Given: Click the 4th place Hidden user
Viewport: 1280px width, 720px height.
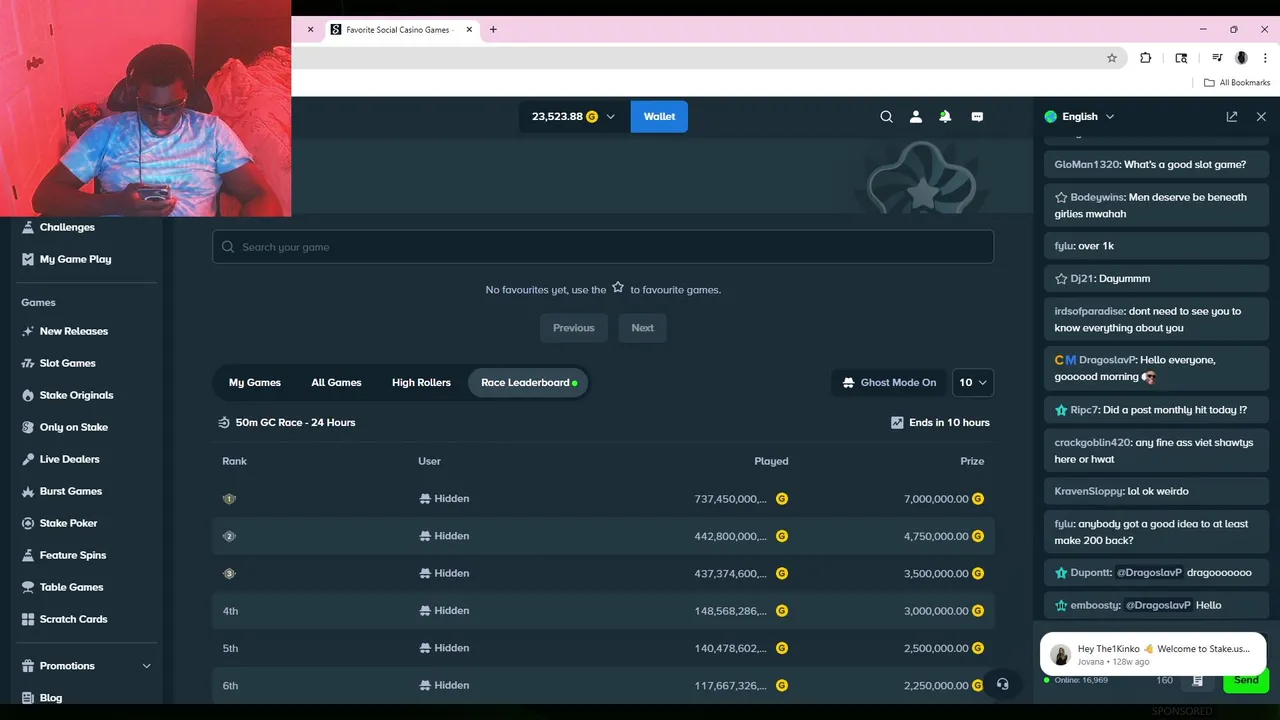Looking at the screenshot, I should [444, 611].
